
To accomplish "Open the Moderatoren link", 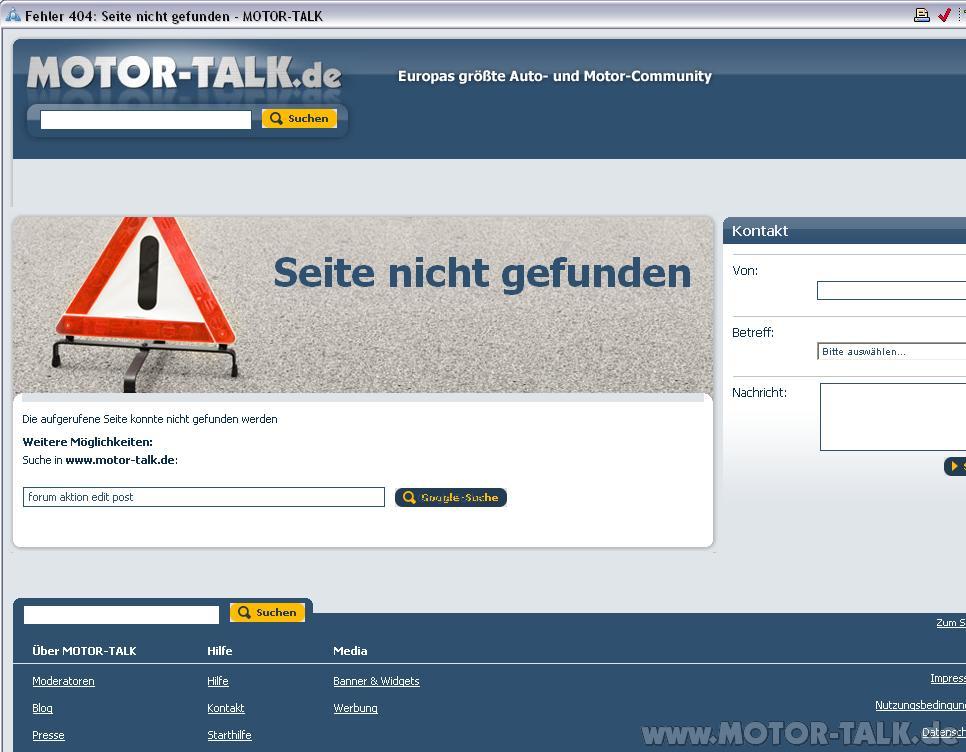I will (x=63, y=681).
